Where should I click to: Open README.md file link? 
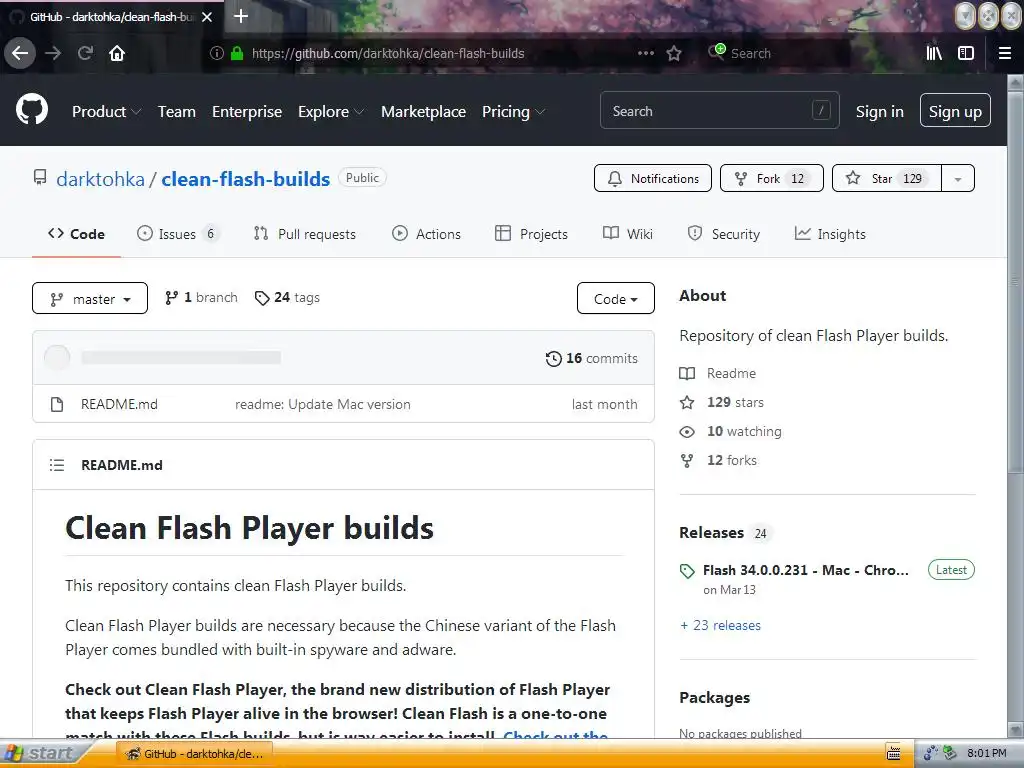[x=119, y=404]
